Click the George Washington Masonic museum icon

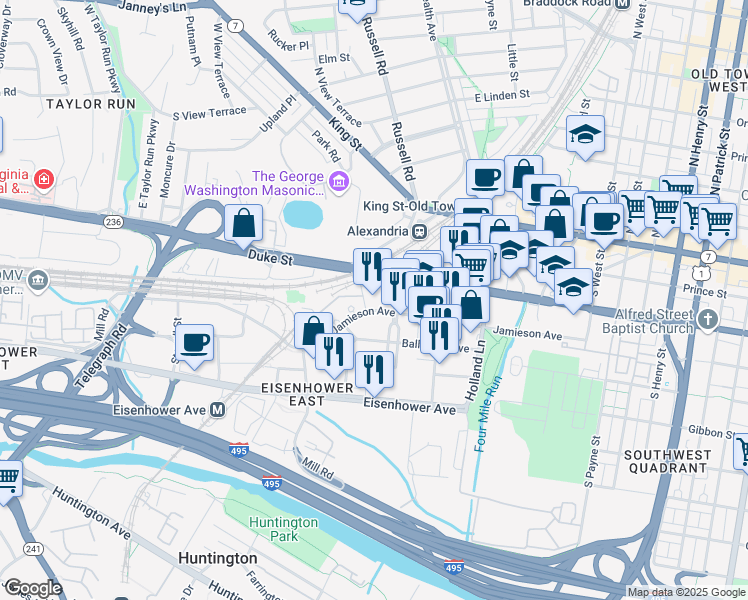(x=339, y=182)
